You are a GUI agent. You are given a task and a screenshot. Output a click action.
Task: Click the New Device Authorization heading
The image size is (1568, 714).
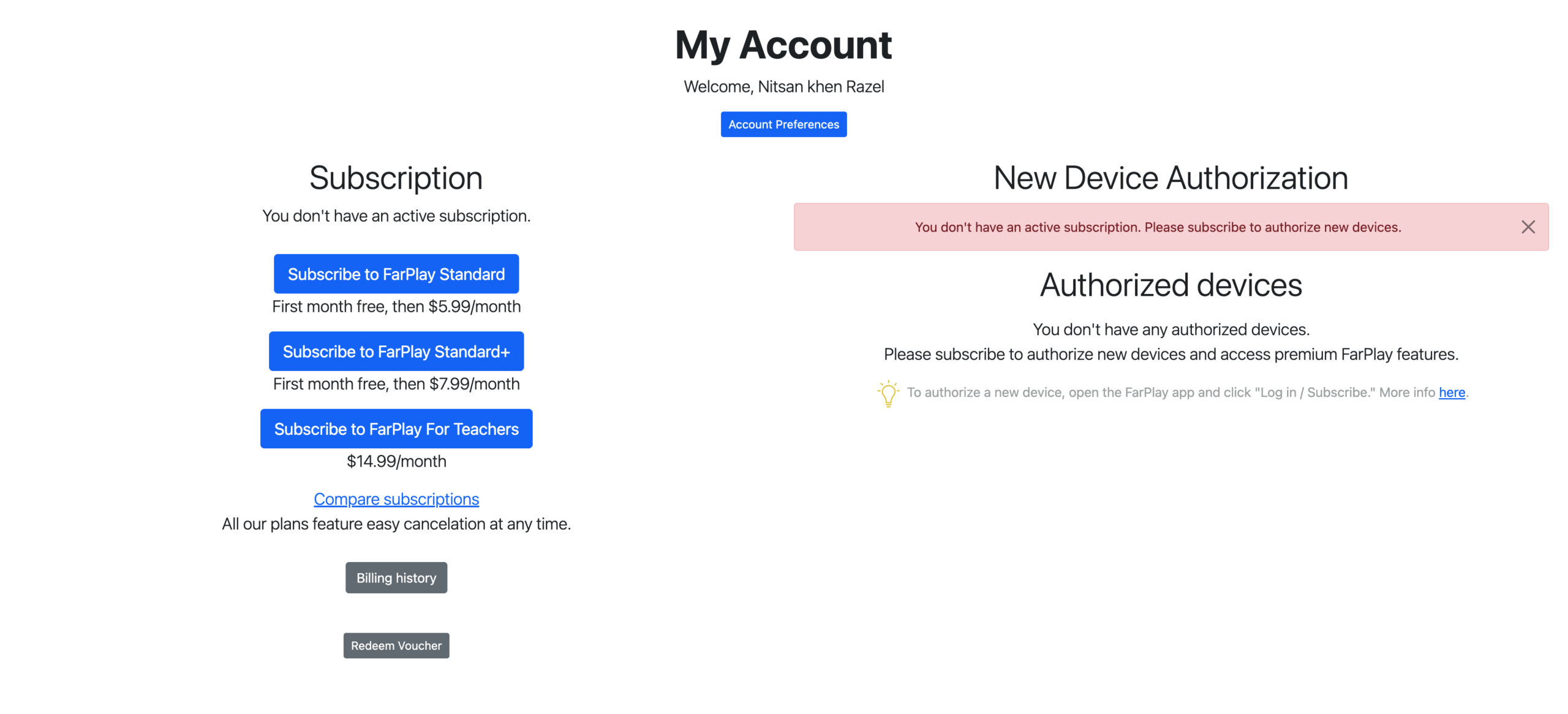[x=1170, y=178]
